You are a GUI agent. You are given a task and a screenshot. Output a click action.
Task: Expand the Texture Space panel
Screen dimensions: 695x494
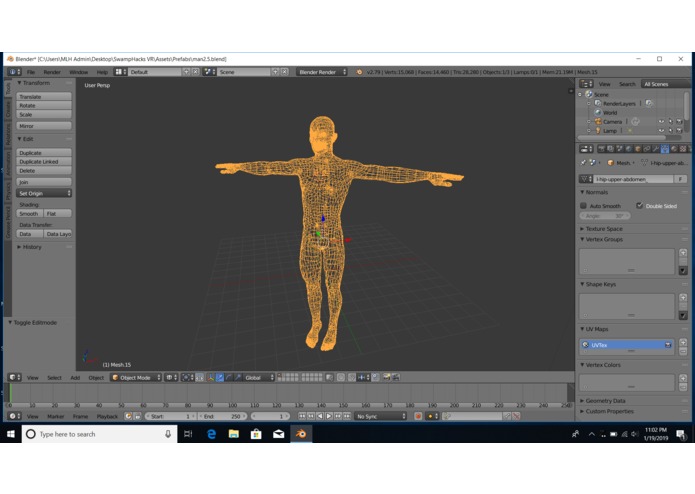tap(601, 229)
